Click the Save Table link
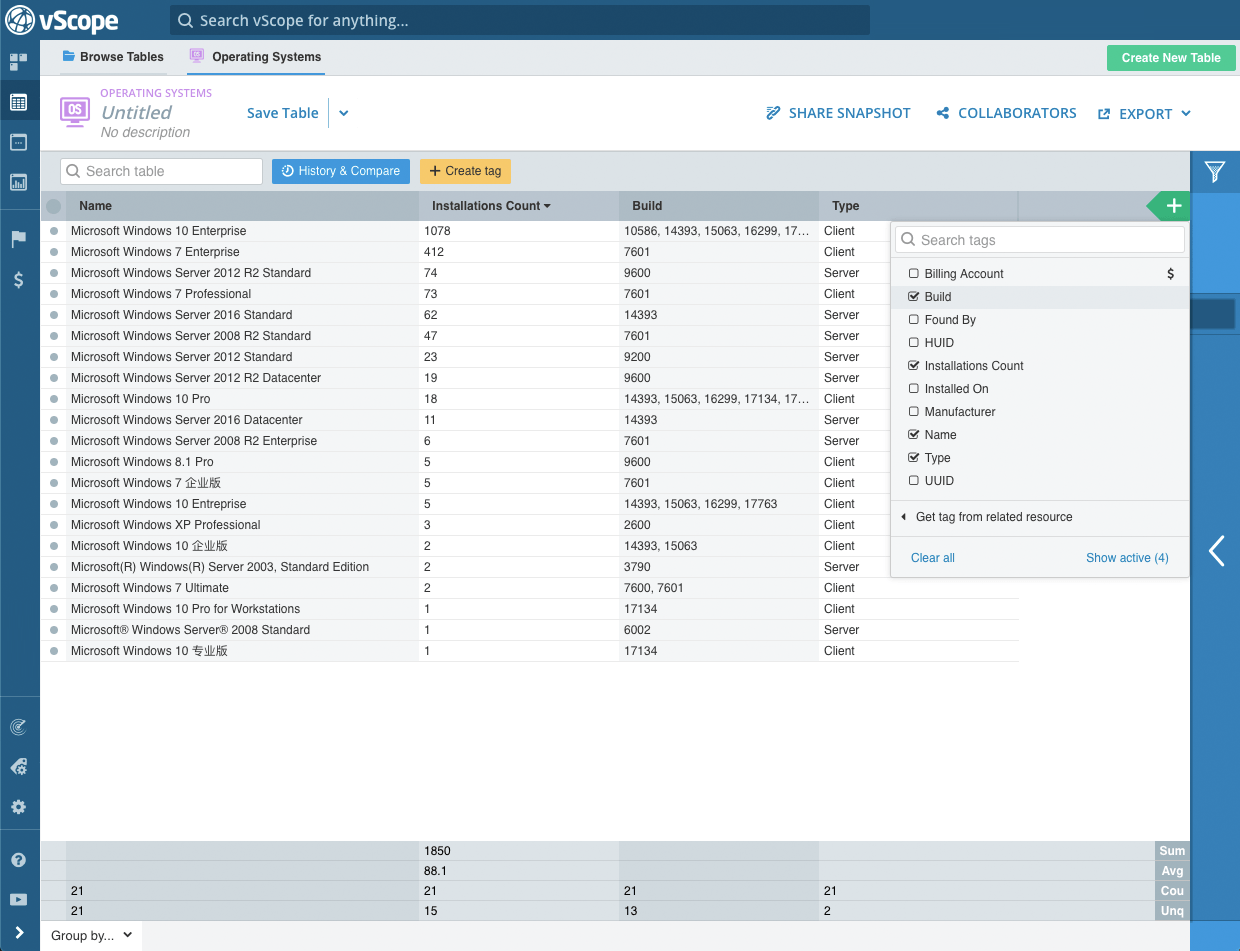Viewport: 1240px width, 951px height. point(282,113)
